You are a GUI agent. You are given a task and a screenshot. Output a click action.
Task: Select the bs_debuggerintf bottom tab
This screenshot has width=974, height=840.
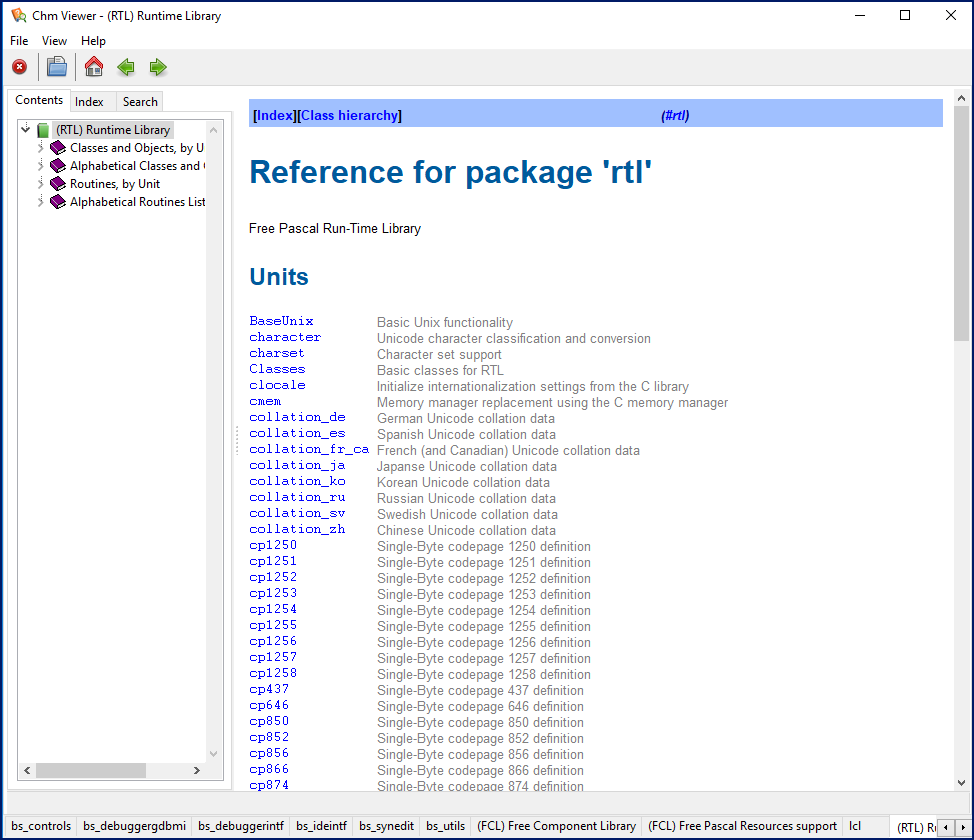241,826
